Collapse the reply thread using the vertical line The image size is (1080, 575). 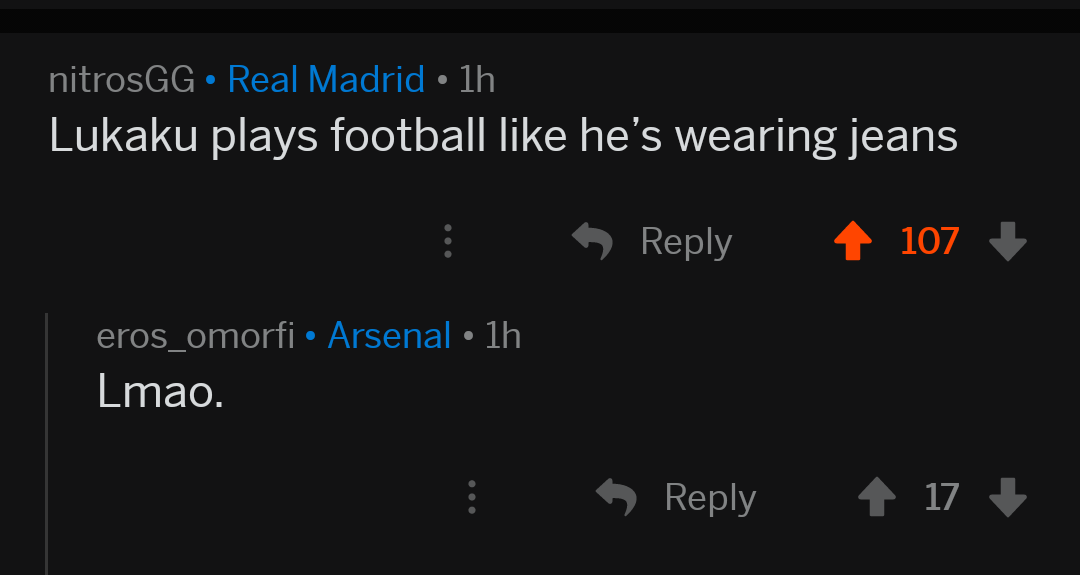(46, 440)
